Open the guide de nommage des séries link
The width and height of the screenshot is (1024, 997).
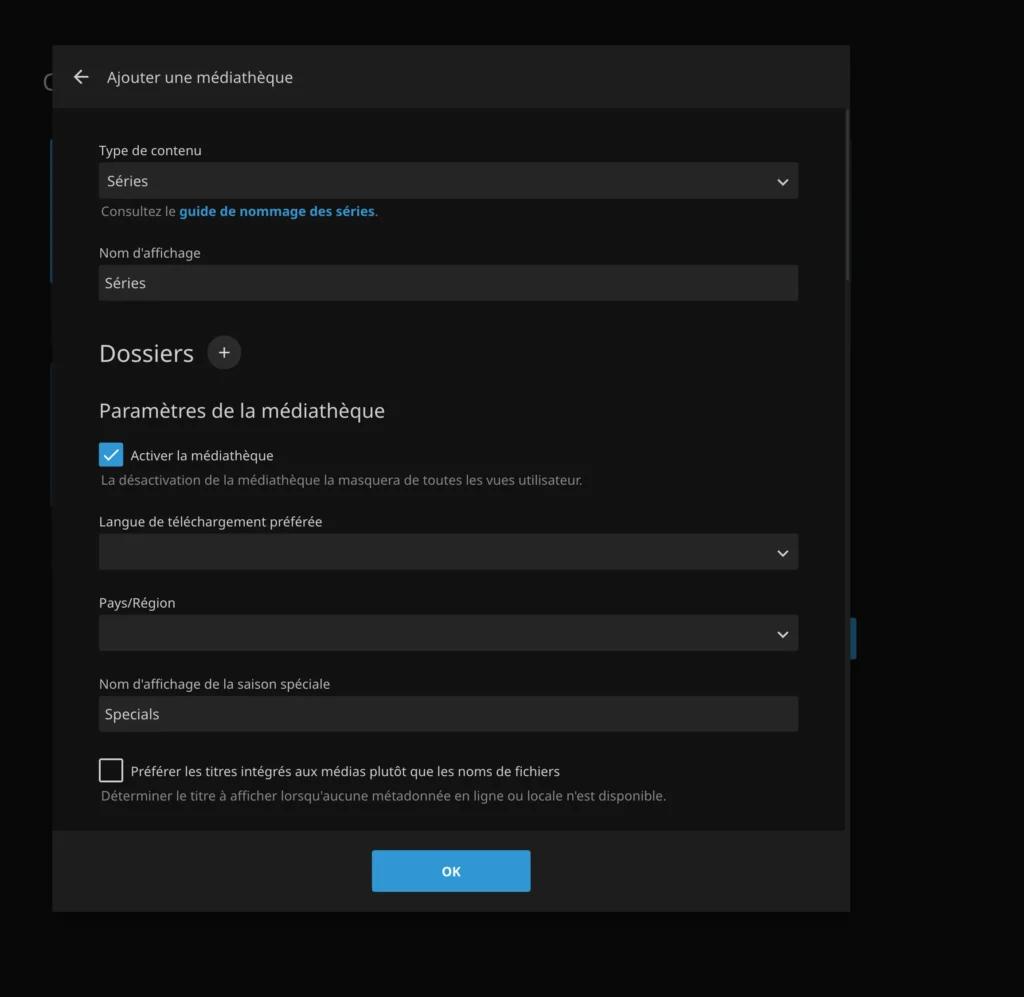click(x=277, y=212)
